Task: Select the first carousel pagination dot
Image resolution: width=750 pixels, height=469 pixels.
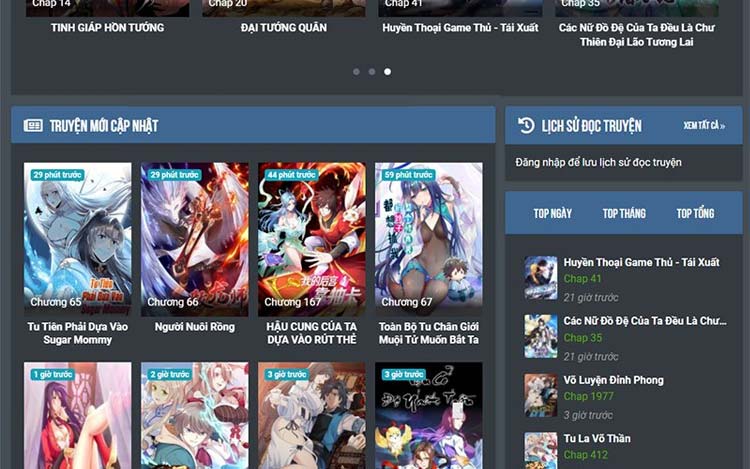Action: coord(355,72)
